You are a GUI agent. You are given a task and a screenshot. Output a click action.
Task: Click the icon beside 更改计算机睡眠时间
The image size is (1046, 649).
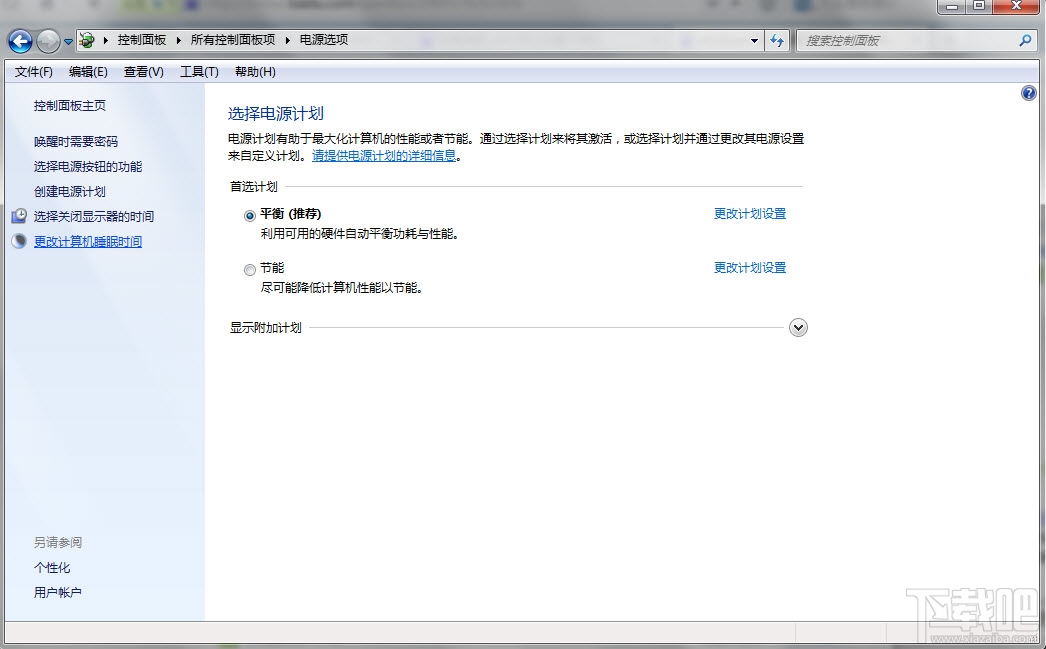[20, 240]
